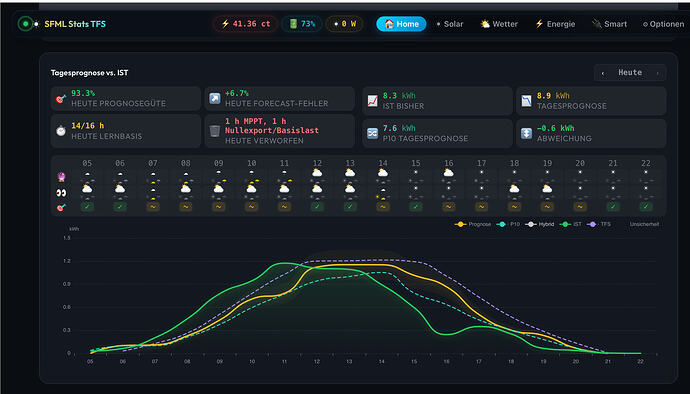Click the SFML Stats TFS logo icon
This screenshot has width=690, height=394.
click(26, 24)
